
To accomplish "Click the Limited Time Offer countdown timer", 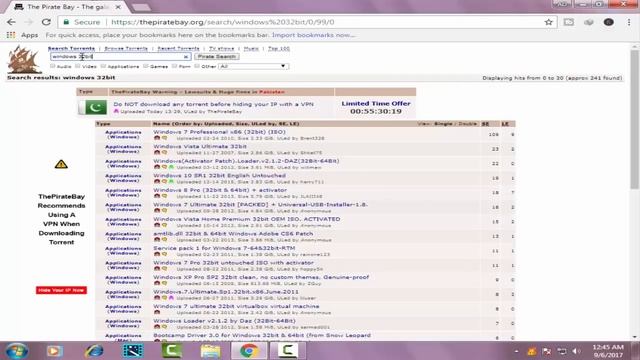I will click(x=376, y=111).
